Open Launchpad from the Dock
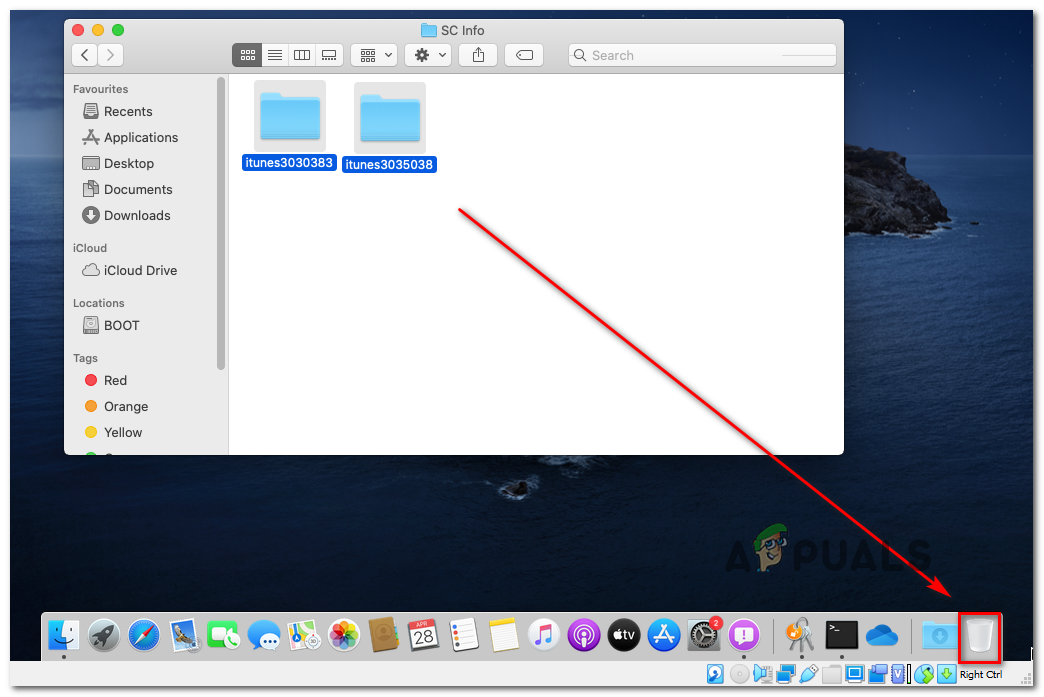 pos(104,635)
